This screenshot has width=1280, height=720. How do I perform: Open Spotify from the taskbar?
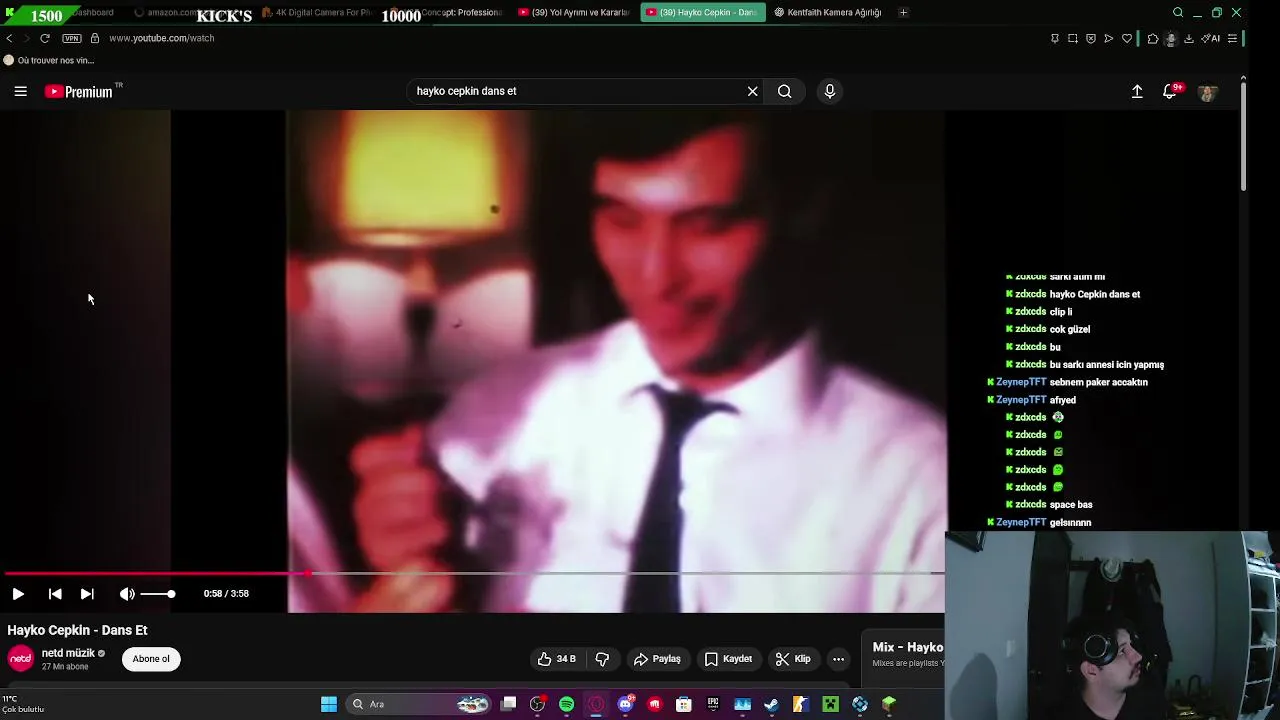(x=567, y=704)
